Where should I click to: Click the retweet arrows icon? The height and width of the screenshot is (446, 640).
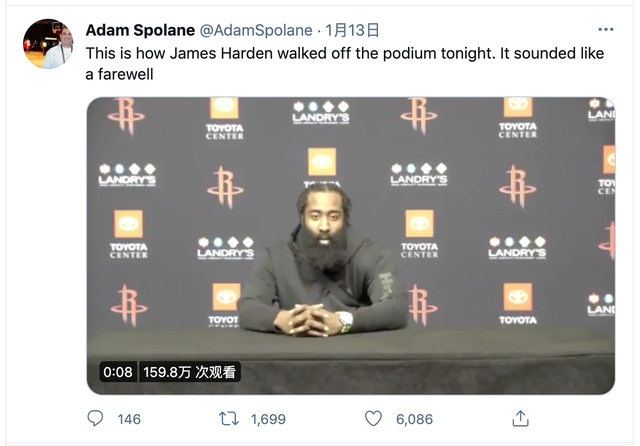(x=229, y=419)
